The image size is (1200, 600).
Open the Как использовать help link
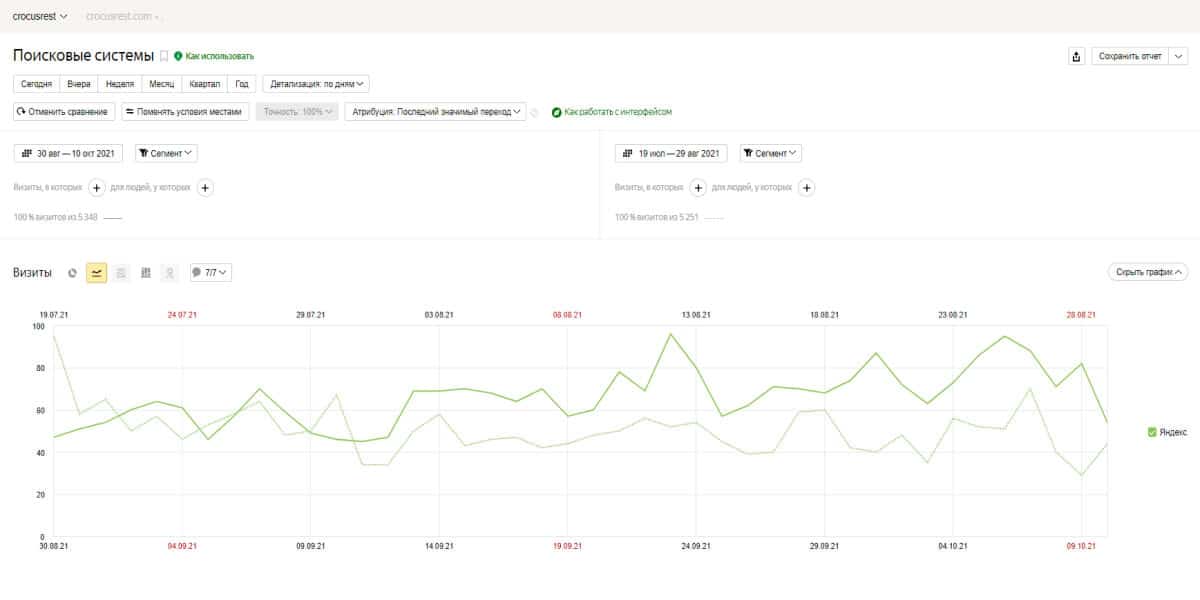(214, 56)
